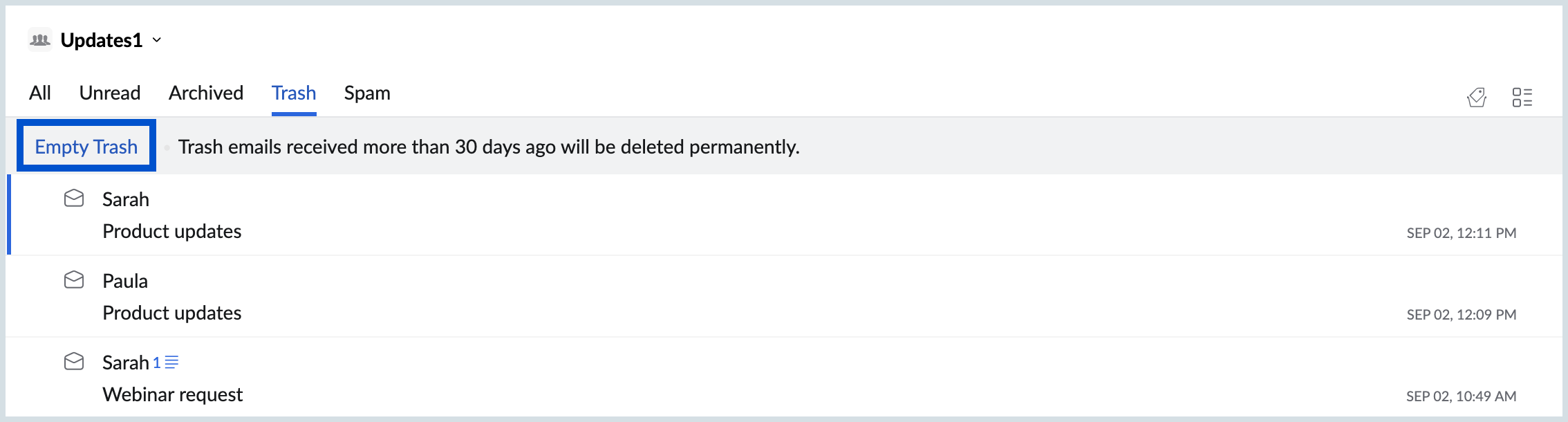
Task: Click envelope icon on Webinar request email
Action: click(x=74, y=362)
